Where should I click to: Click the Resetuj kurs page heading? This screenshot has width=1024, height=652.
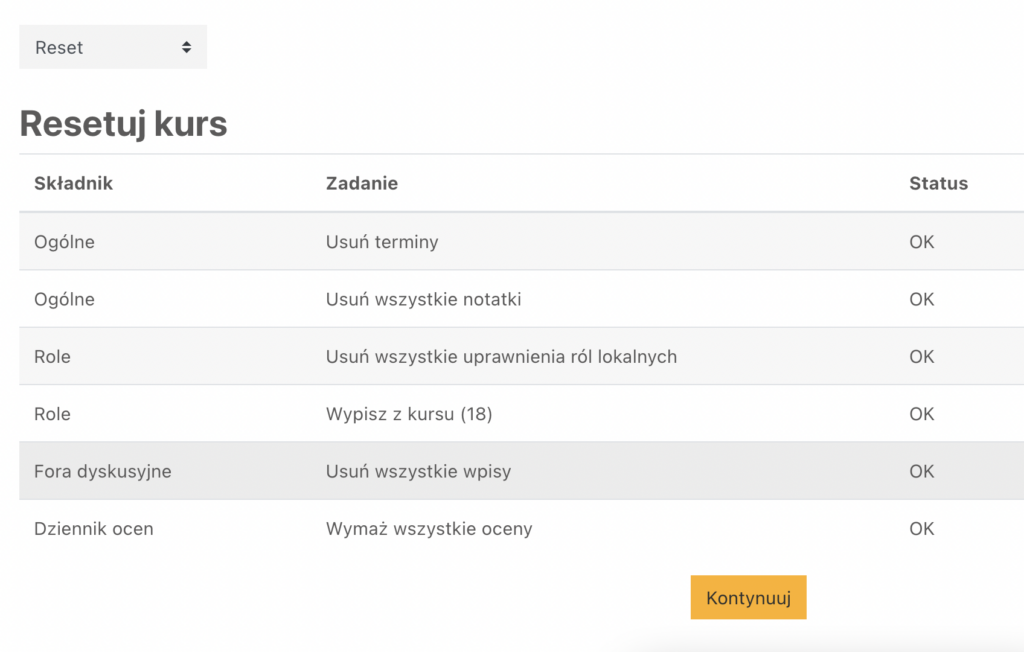pos(123,123)
